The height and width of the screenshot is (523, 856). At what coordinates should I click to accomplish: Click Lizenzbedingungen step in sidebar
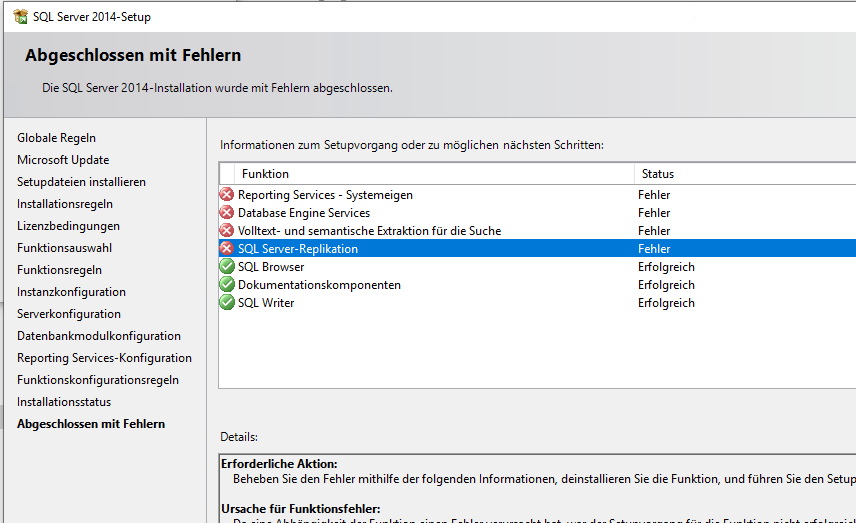pyautogui.click(x=68, y=226)
